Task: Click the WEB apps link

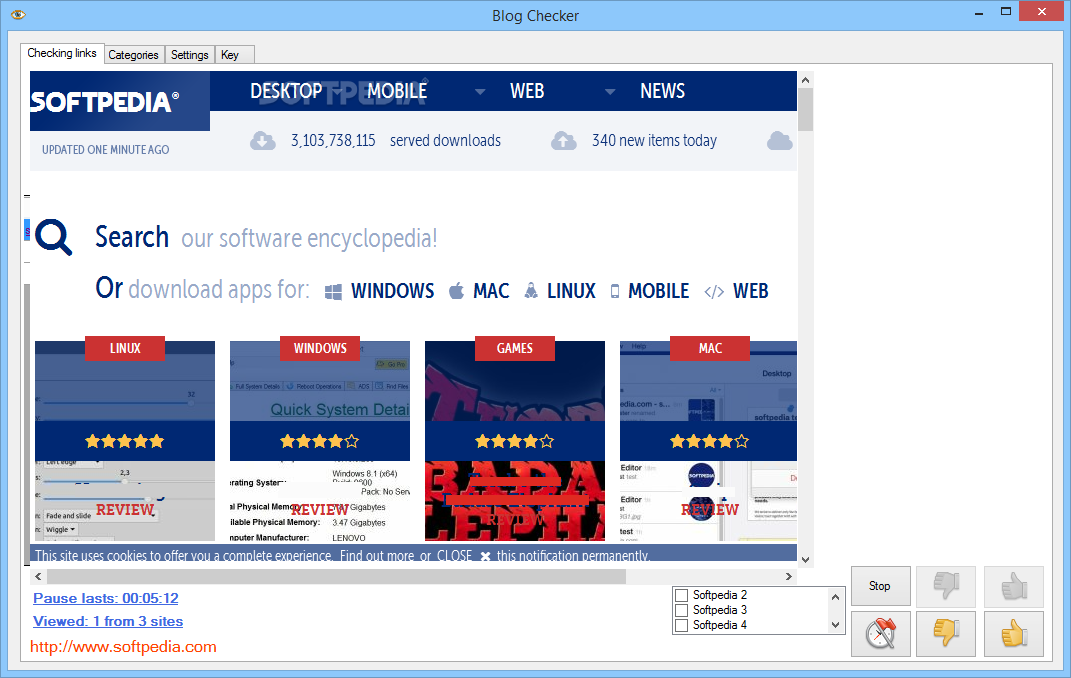Action: point(751,292)
